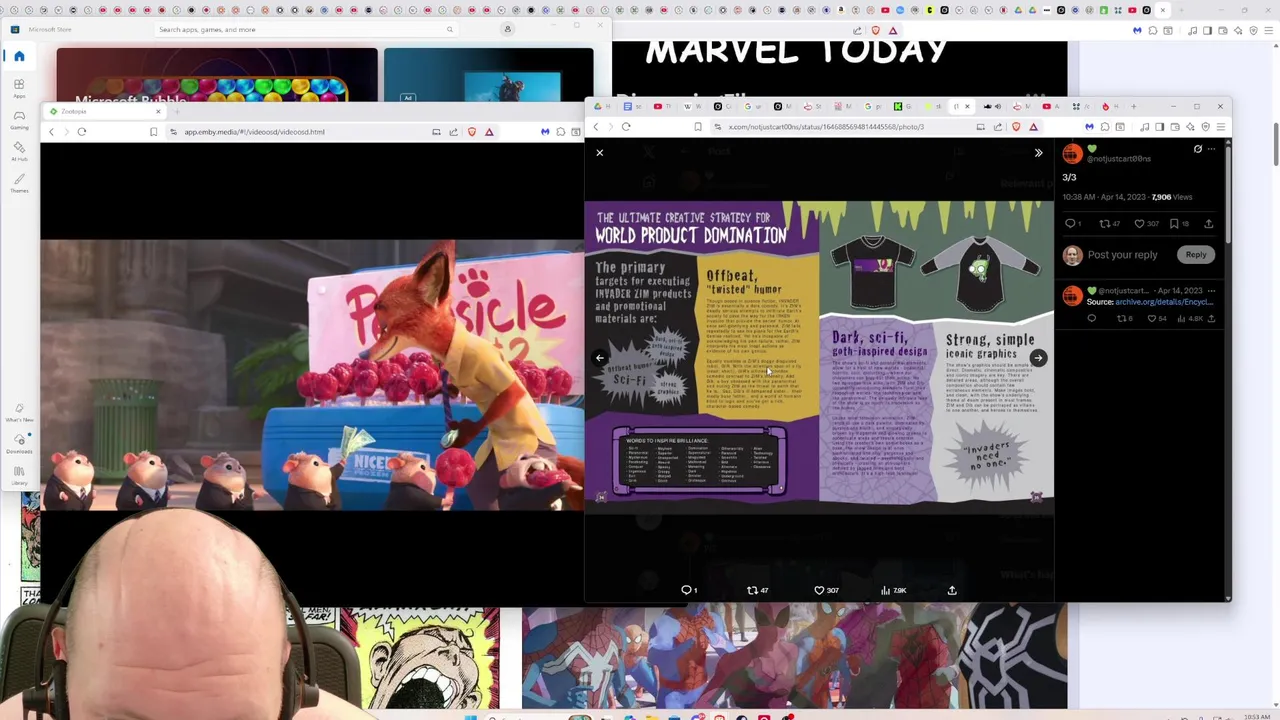
Task: Open AI Hub in Microsoft Store sidebar
Action: click(x=19, y=152)
